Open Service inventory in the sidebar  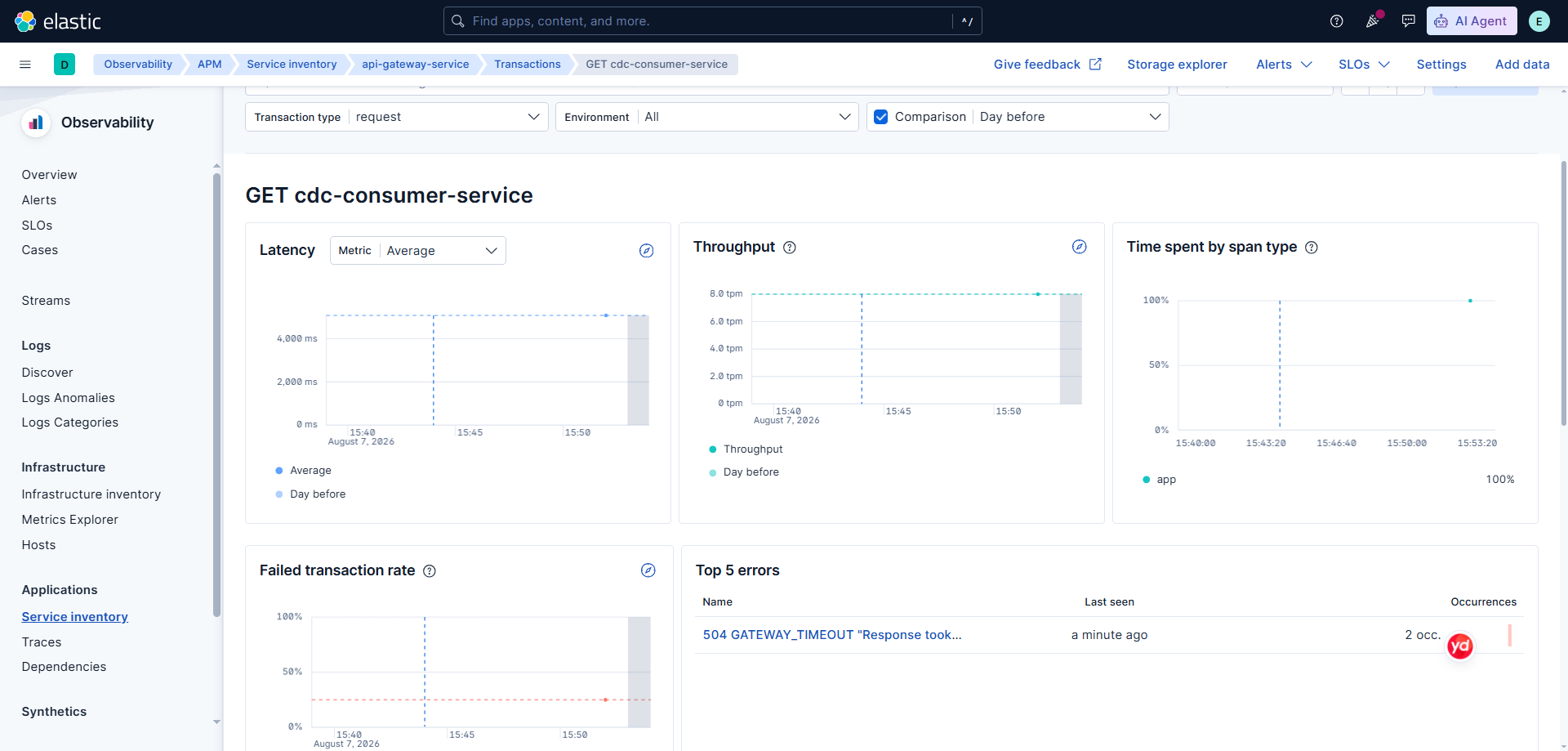click(x=75, y=617)
